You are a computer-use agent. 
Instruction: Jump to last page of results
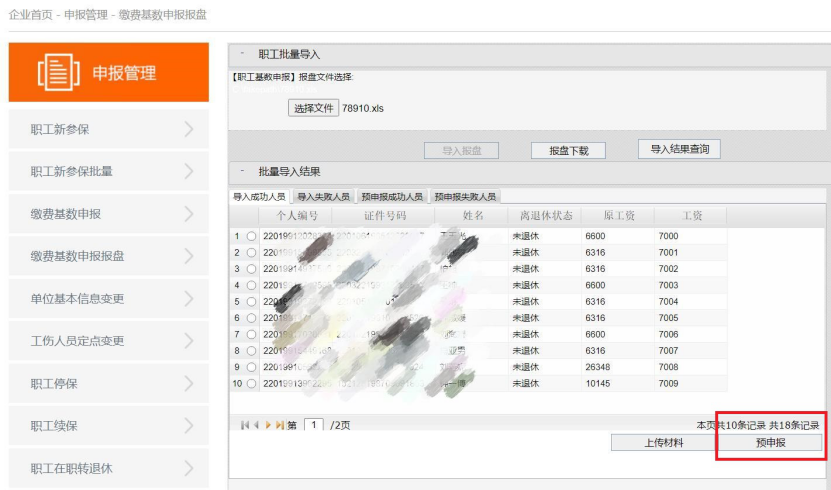(x=279, y=425)
